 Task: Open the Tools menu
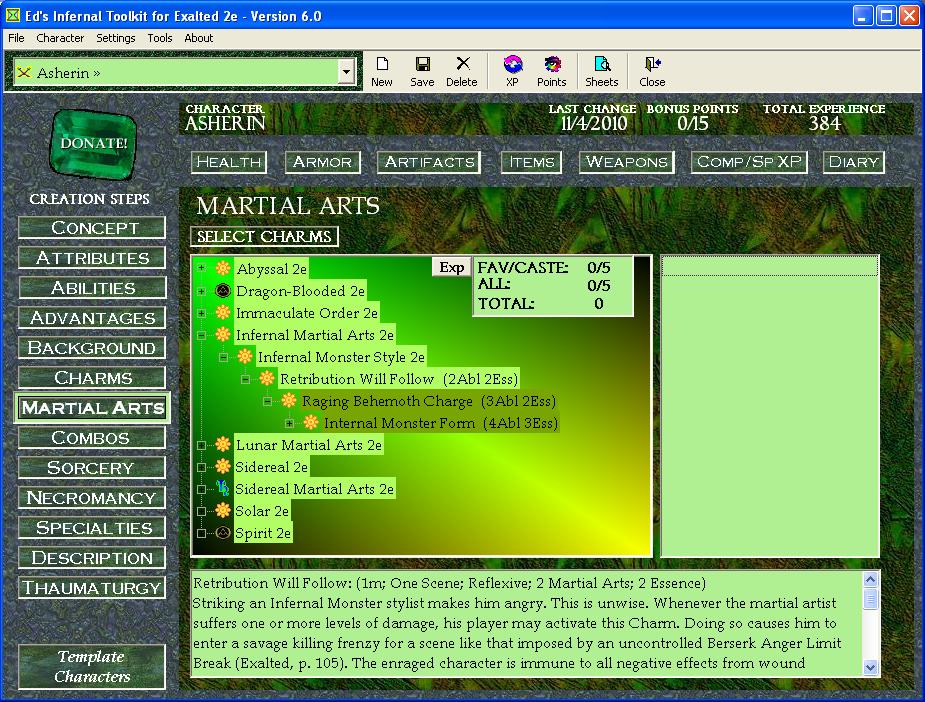tap(160, 38)
